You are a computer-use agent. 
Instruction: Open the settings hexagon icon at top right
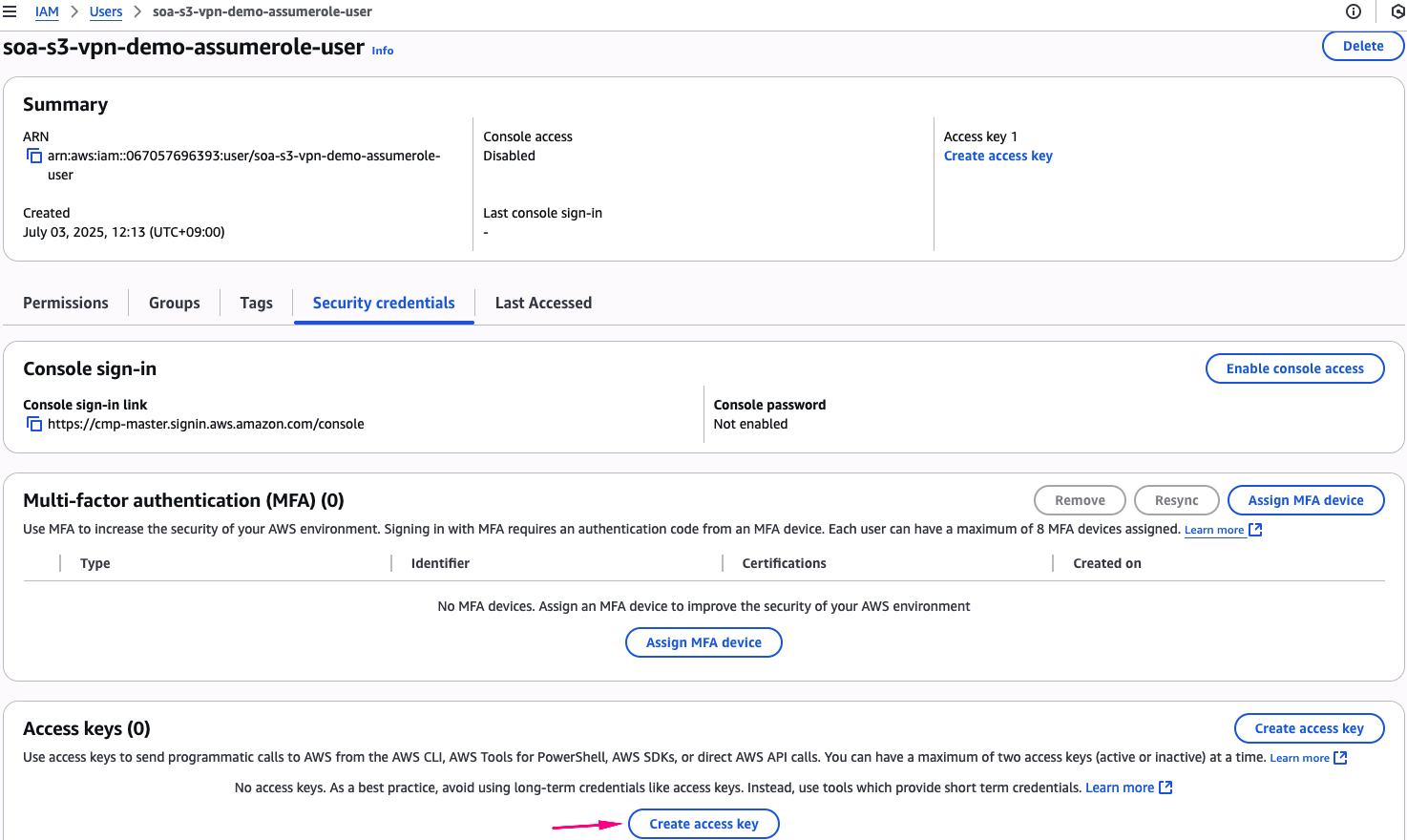coord(1397,11)
